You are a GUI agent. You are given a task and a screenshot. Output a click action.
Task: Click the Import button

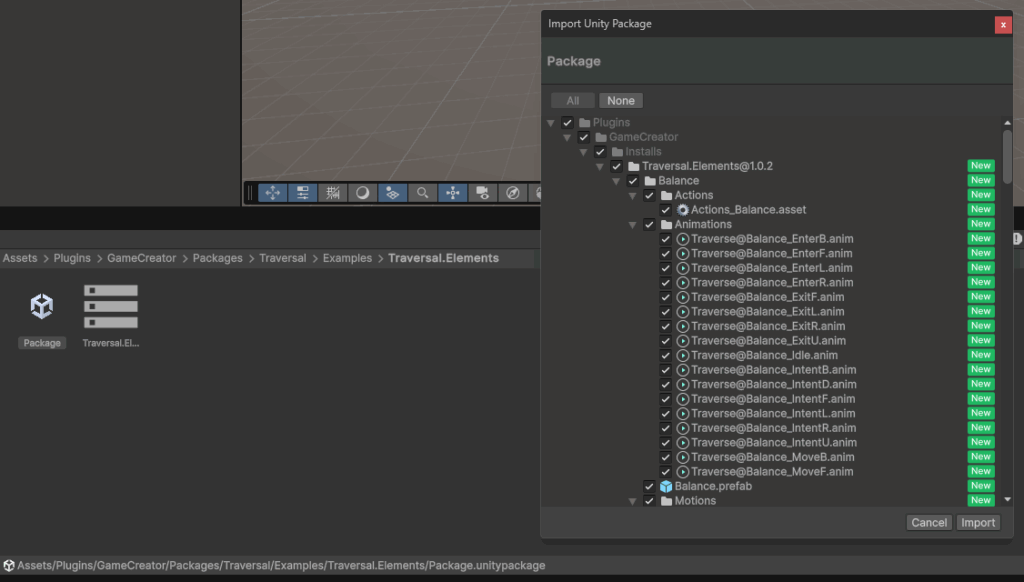coord(978,523)
